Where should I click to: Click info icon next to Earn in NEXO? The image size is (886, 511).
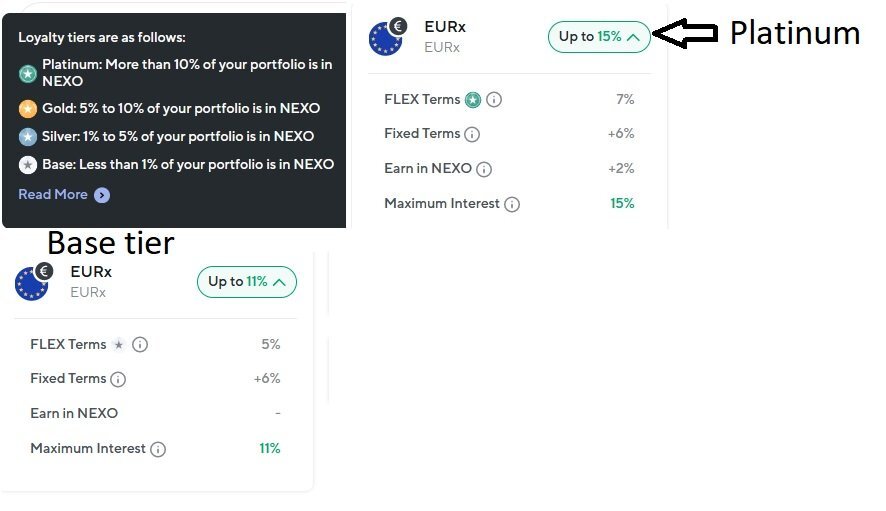click(x=484, y=169)
